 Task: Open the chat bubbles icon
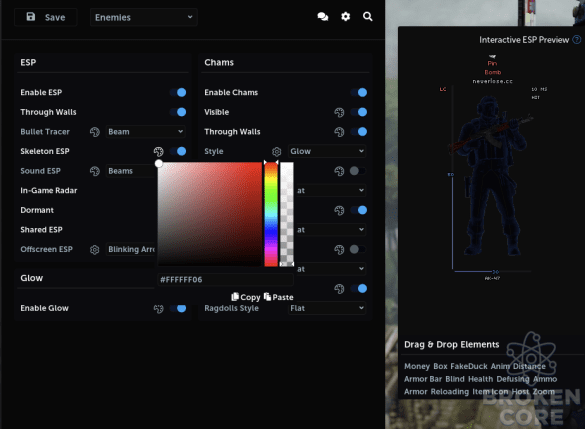tap(323, 17)
